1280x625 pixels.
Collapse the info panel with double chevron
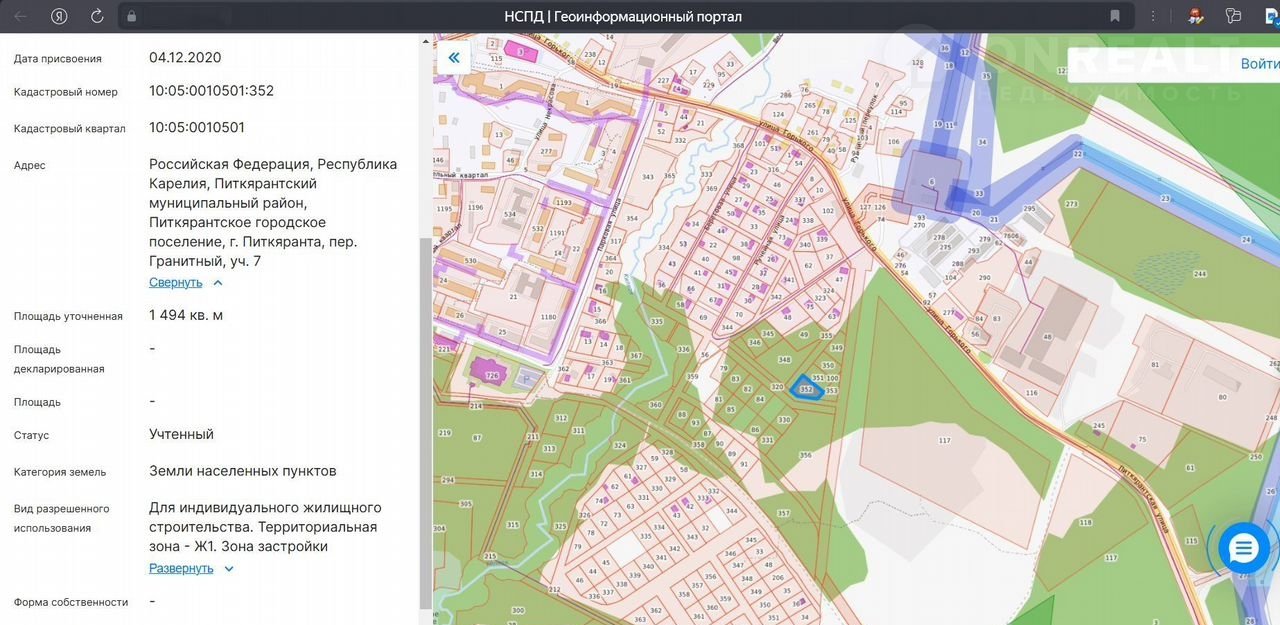pyautogui.click(x=454, y=58)
